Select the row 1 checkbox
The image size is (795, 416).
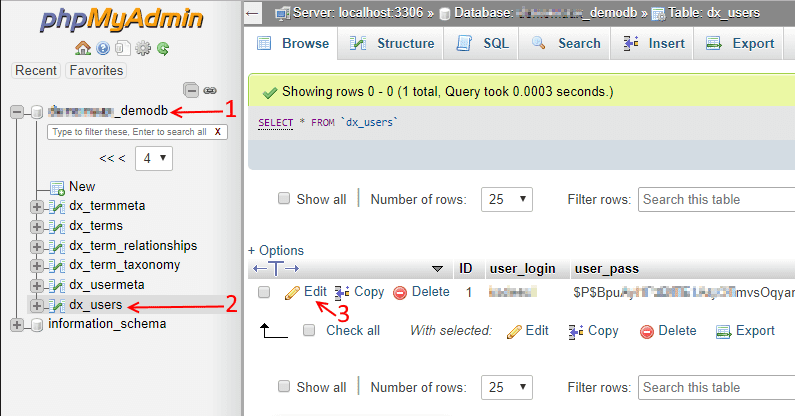coord(264,292)
